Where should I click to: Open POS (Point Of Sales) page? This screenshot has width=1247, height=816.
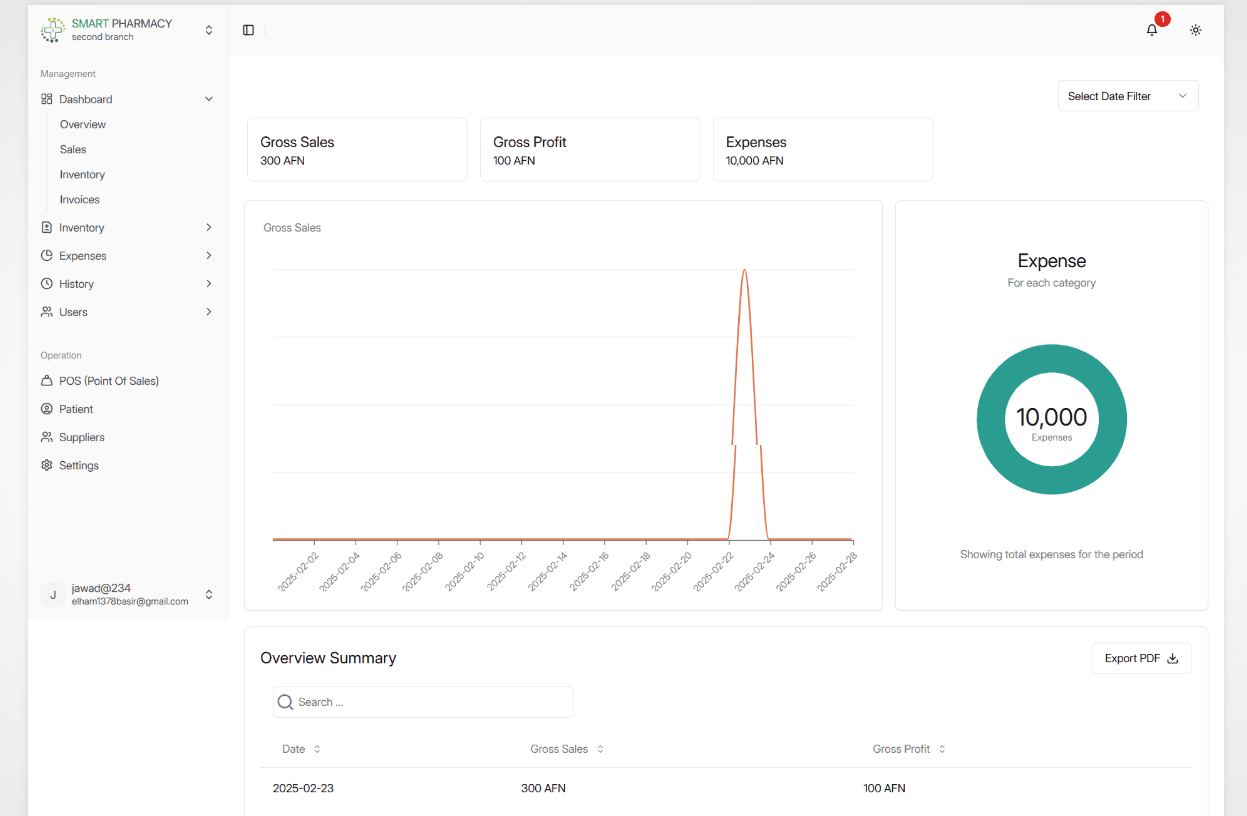click(x=108, y=381)
